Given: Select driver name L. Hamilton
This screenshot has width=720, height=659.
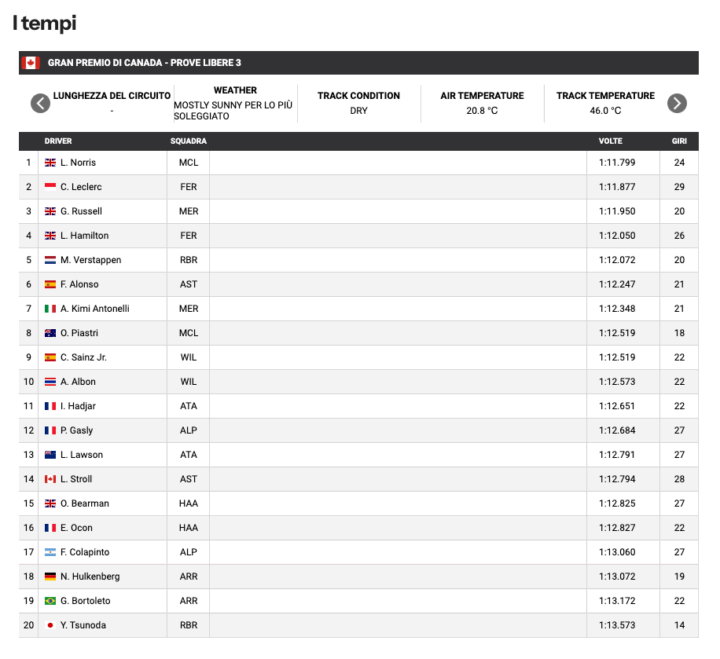Looking at the screenshot, I should coord(84,236).
